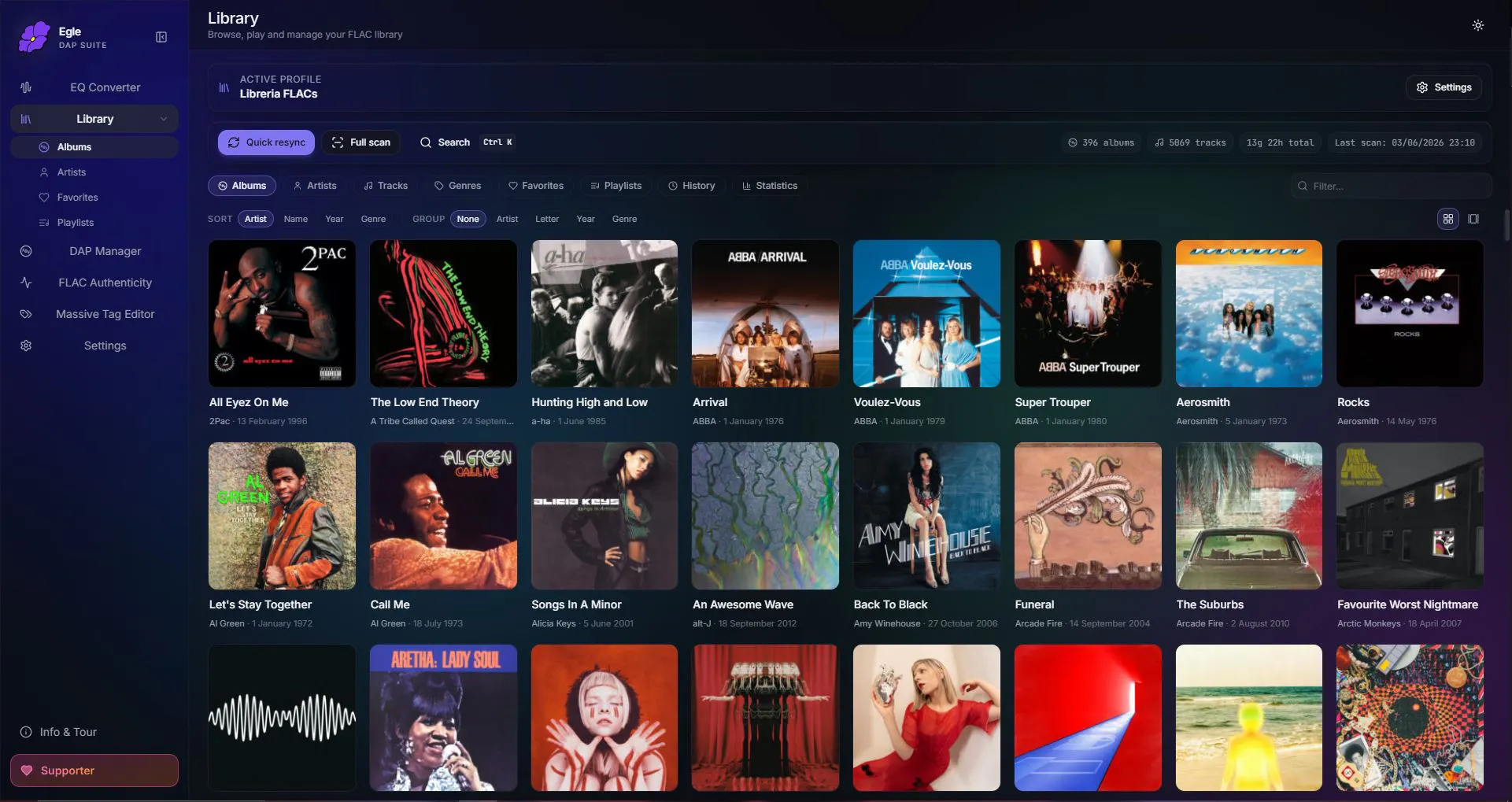Viewport: 1512px width, 802px height.
Task: Open profile Settings button
Action: (x=1444, y=87)
